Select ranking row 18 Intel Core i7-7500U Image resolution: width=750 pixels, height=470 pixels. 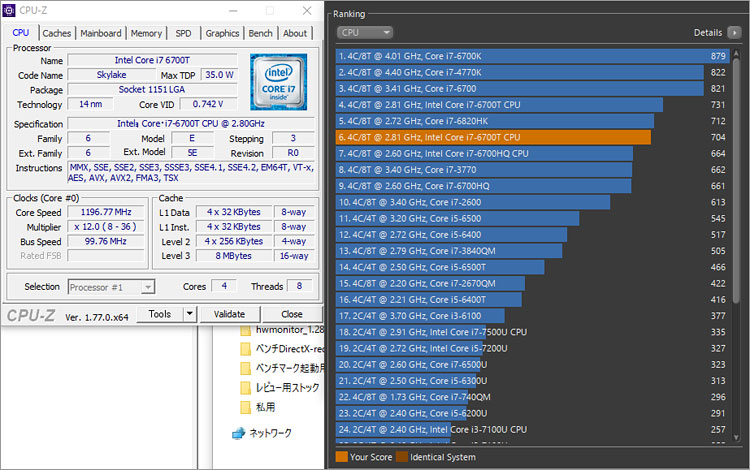tap(532, 332)
